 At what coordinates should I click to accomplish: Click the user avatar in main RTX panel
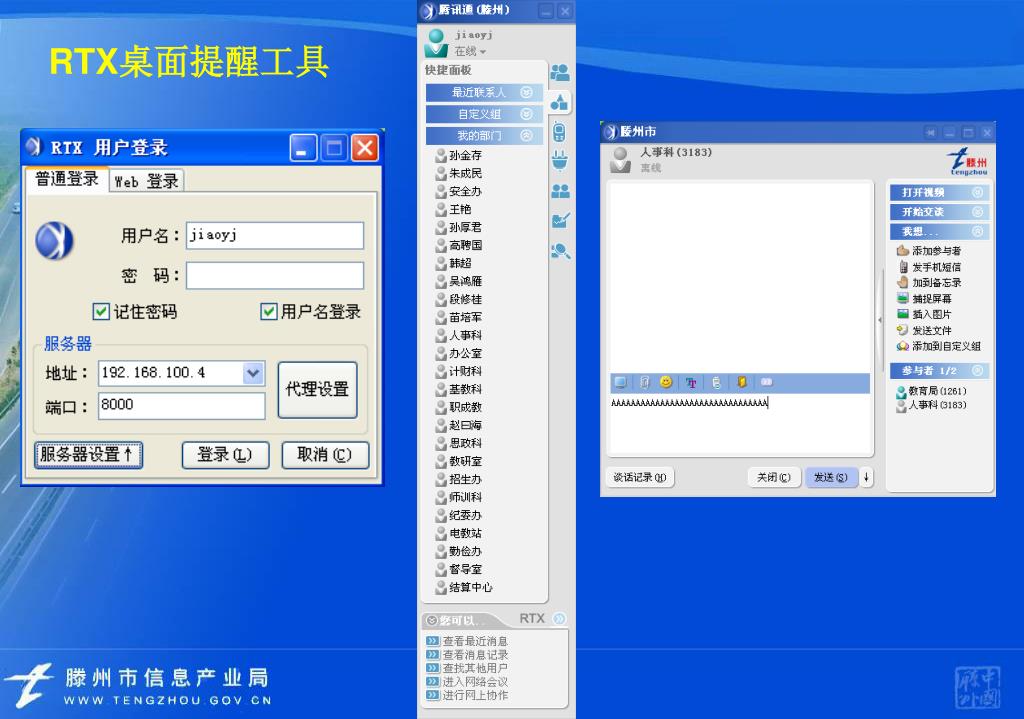tap(436, 42)
